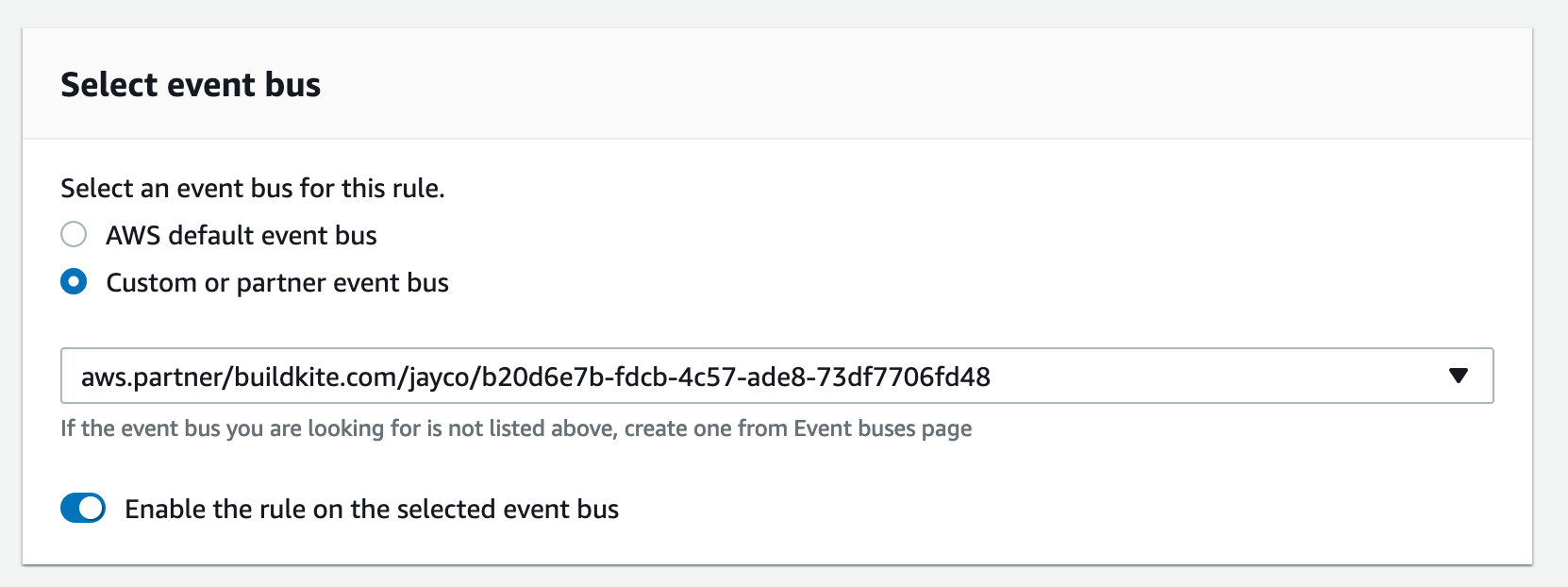
Task: Click 'Select an event bus for this rule' text
Action: point(252,189)
